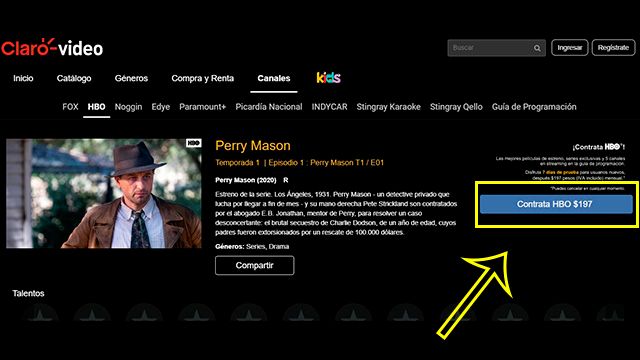Click the Perry Mason episode thumbnail
The image size is (640, 360).
(x=104, y=193)
